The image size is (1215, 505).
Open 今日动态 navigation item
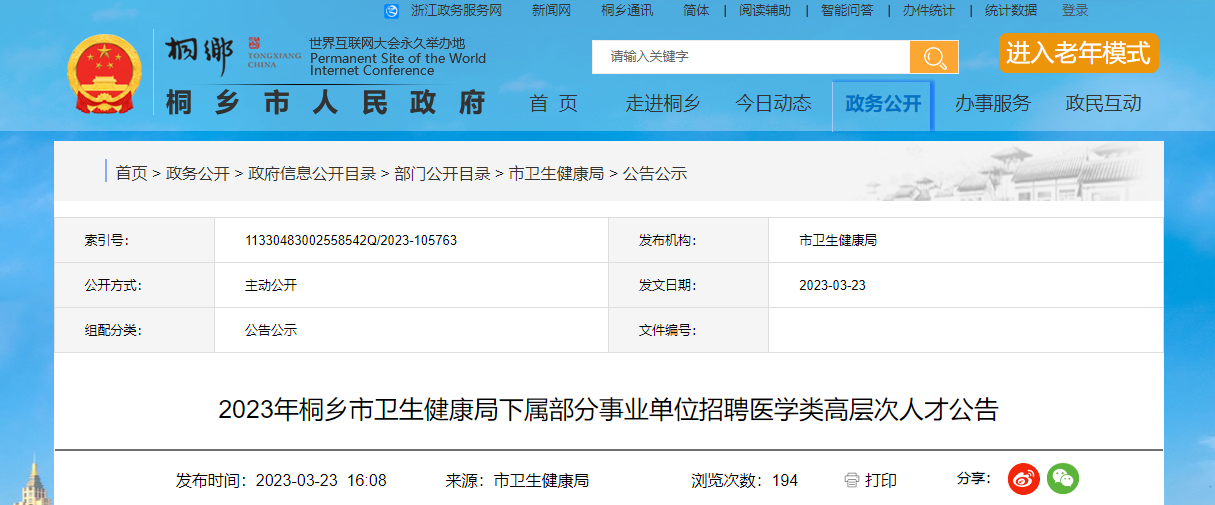click(773, 103)
